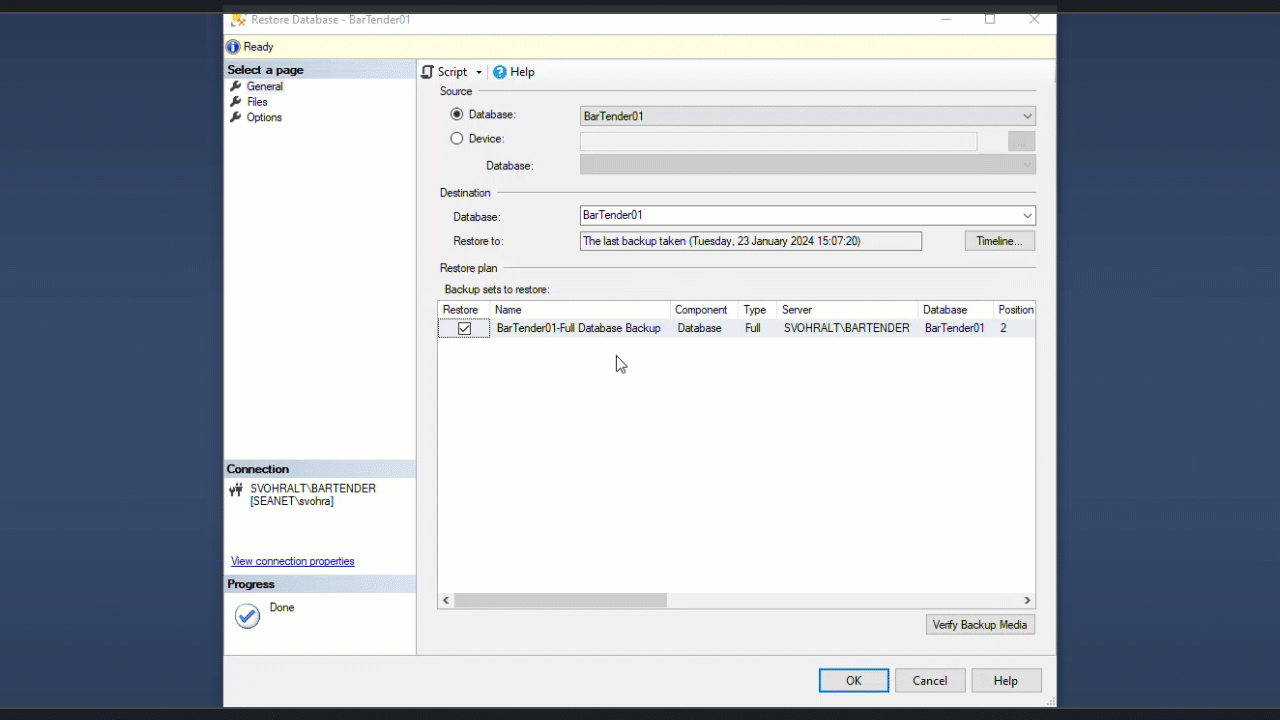Click the Help toolbar label

[522, 72]
